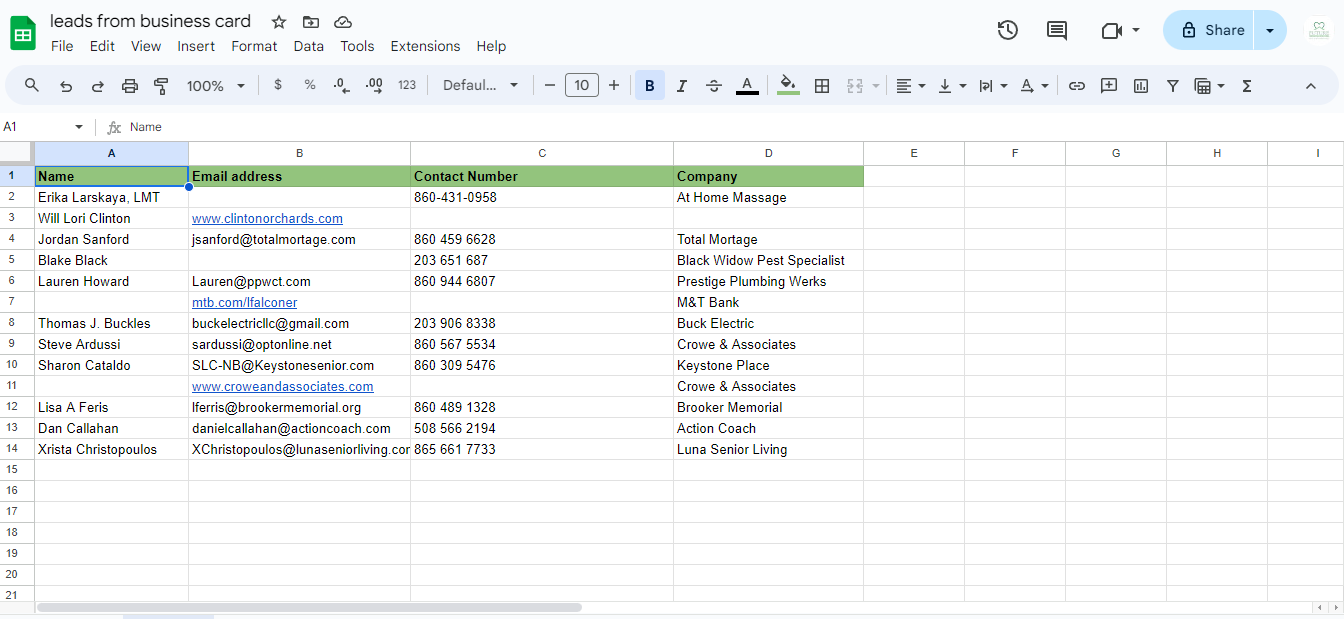Screen dimensions: 1344x619
Task: Select the Thomas J. Buckles cell
Action: (x=111, y=323)
